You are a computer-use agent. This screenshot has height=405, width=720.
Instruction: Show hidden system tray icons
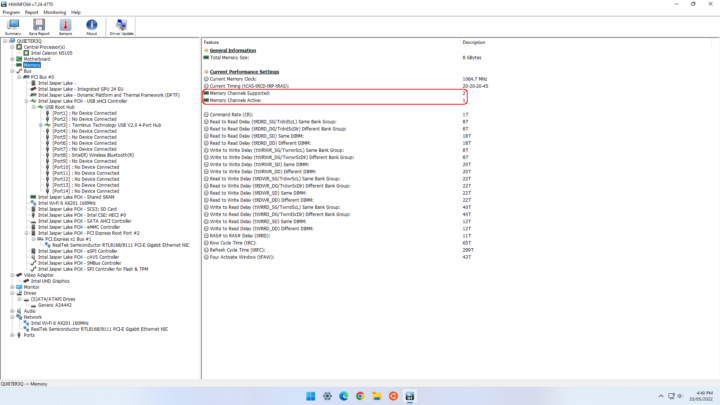pyautogui.click(x=661, y=396)
